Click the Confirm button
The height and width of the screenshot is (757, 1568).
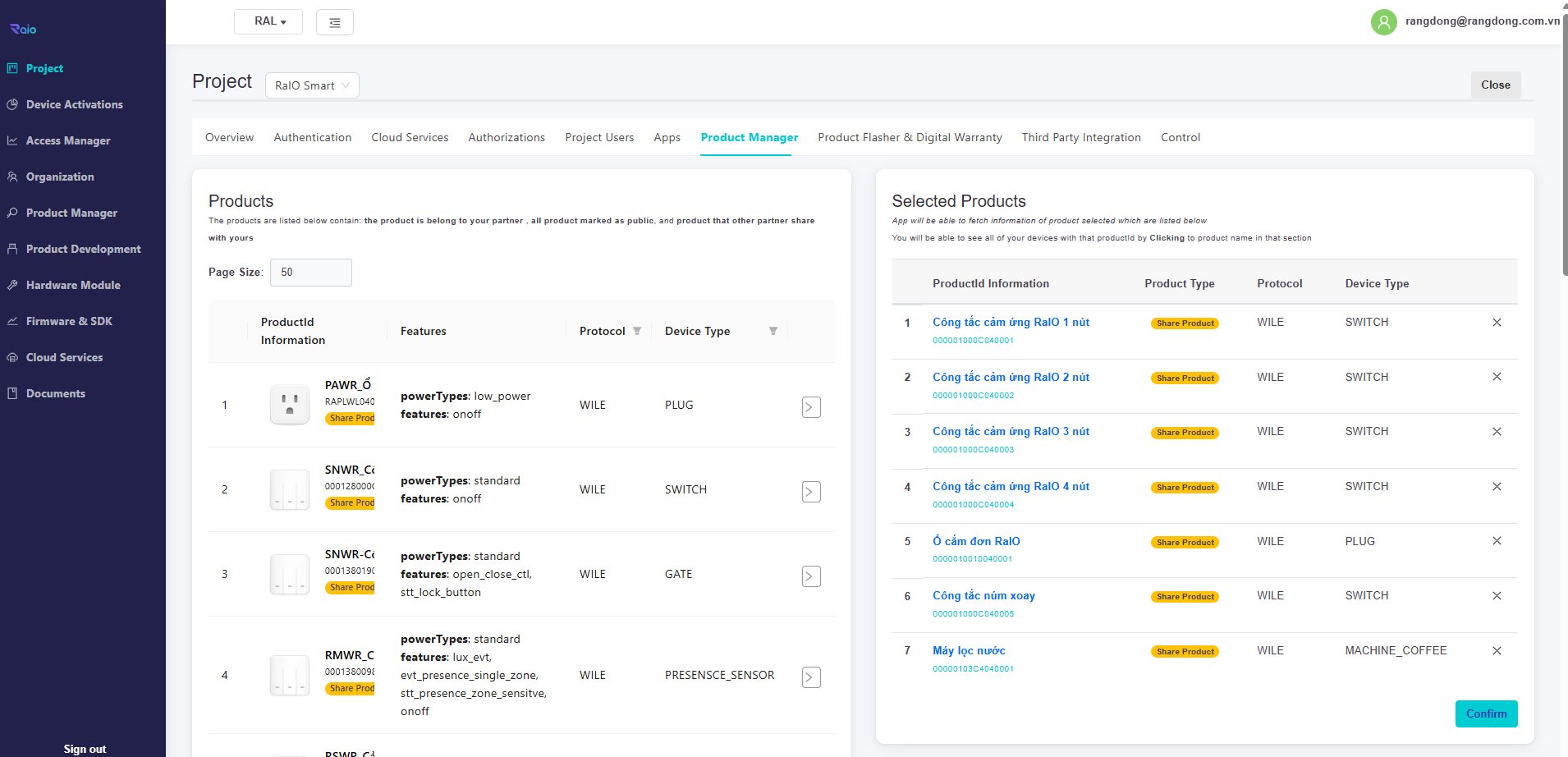click(x=1486, y=713)
